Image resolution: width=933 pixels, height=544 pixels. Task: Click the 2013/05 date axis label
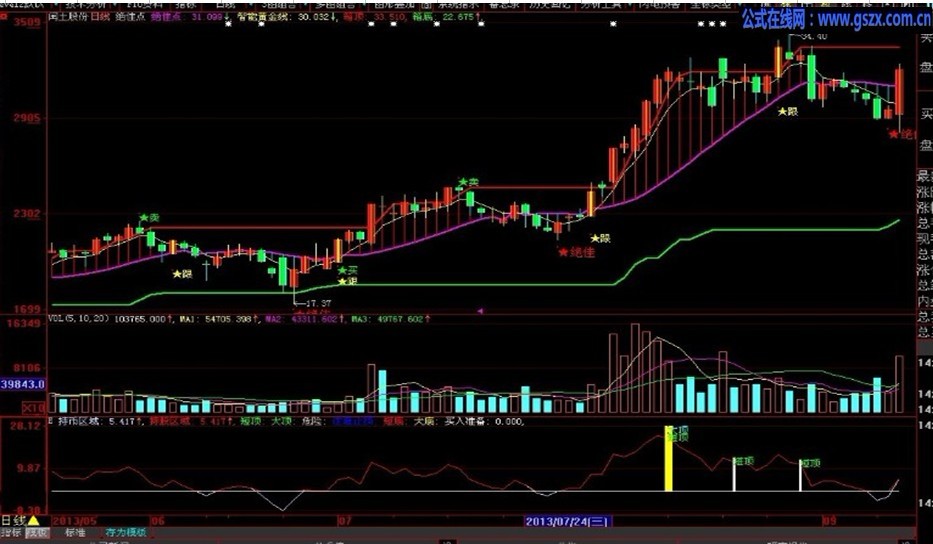point(74,522)
